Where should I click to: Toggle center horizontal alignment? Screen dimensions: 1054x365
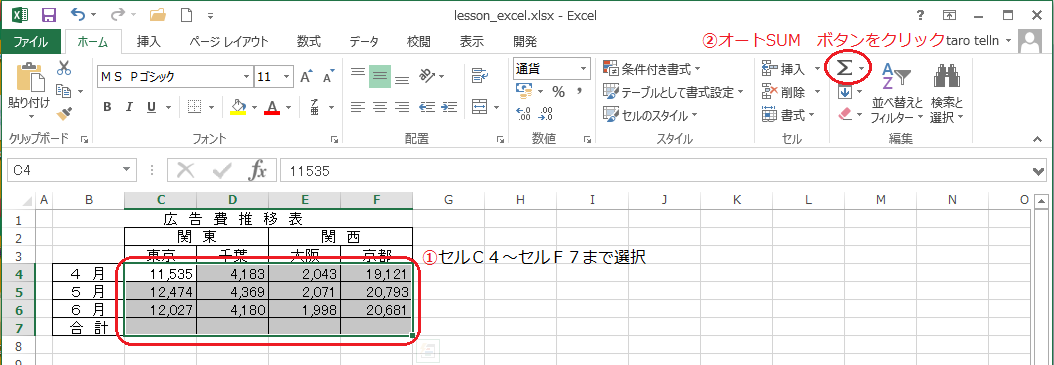point(380,106)
